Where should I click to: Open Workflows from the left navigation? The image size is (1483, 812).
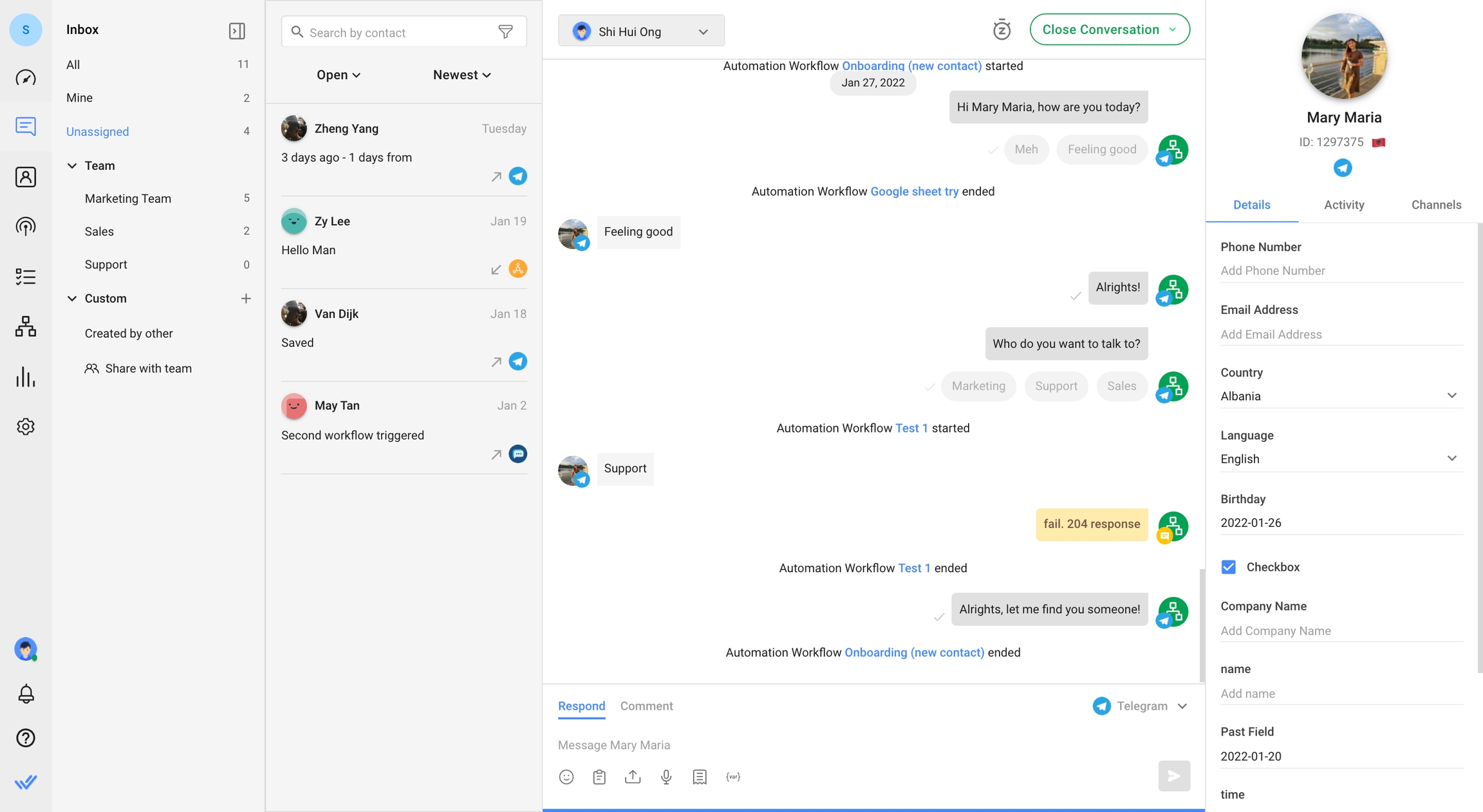26,326
